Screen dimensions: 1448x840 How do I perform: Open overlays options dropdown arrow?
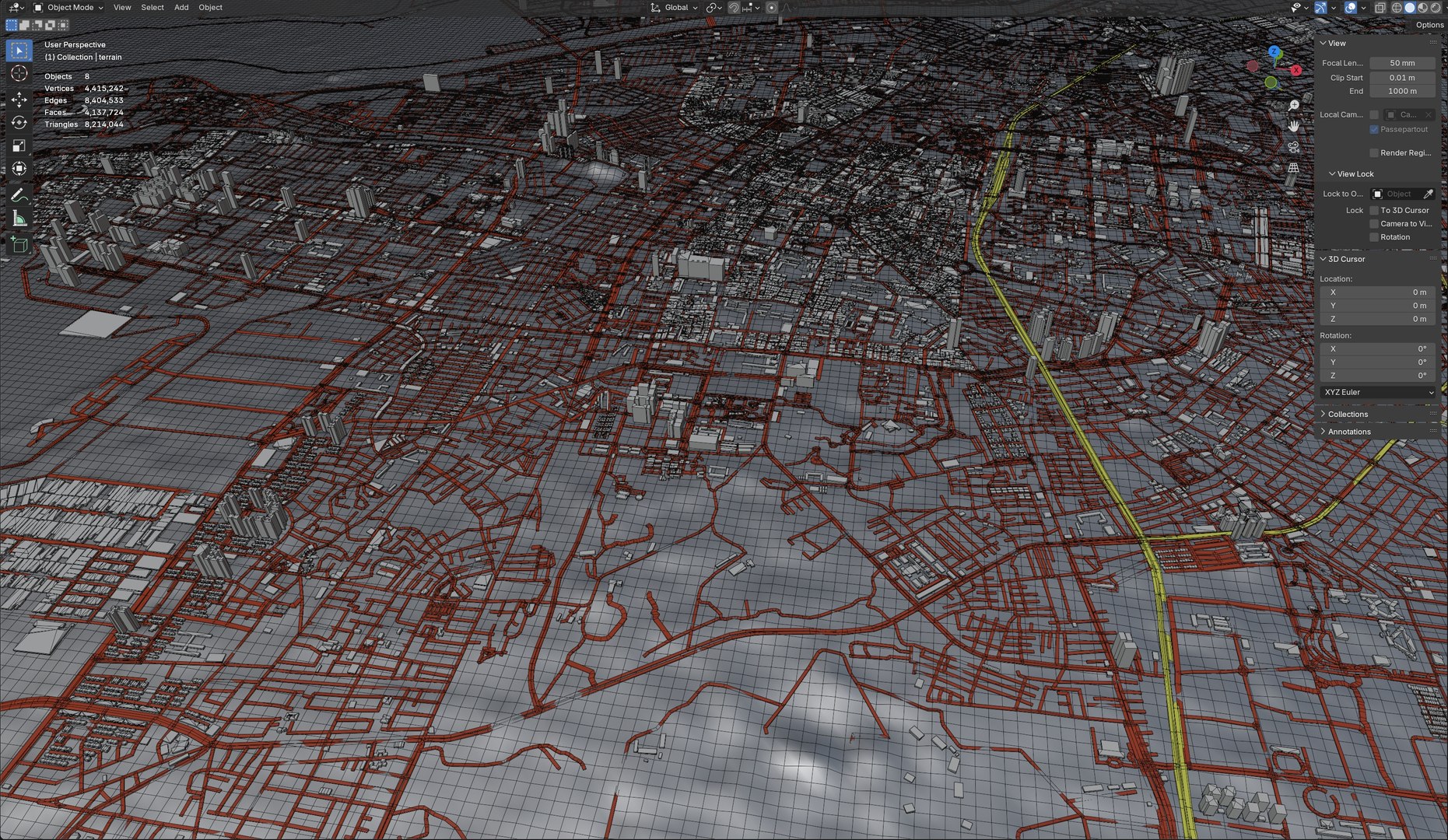(x=1363, y=8)
